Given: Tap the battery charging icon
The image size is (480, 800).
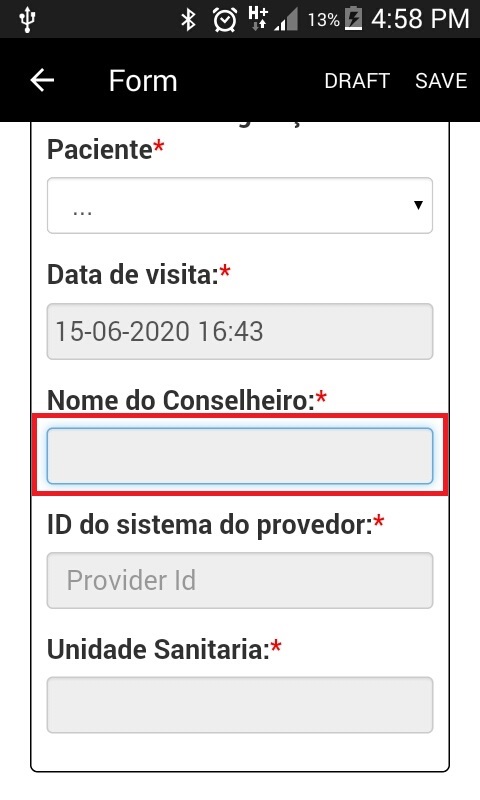Looking at the screenshot, I should (353, 19).
